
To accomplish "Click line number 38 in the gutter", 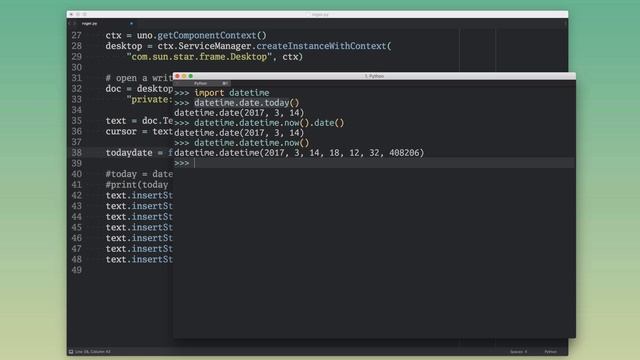I will click(x=77, y=153).
